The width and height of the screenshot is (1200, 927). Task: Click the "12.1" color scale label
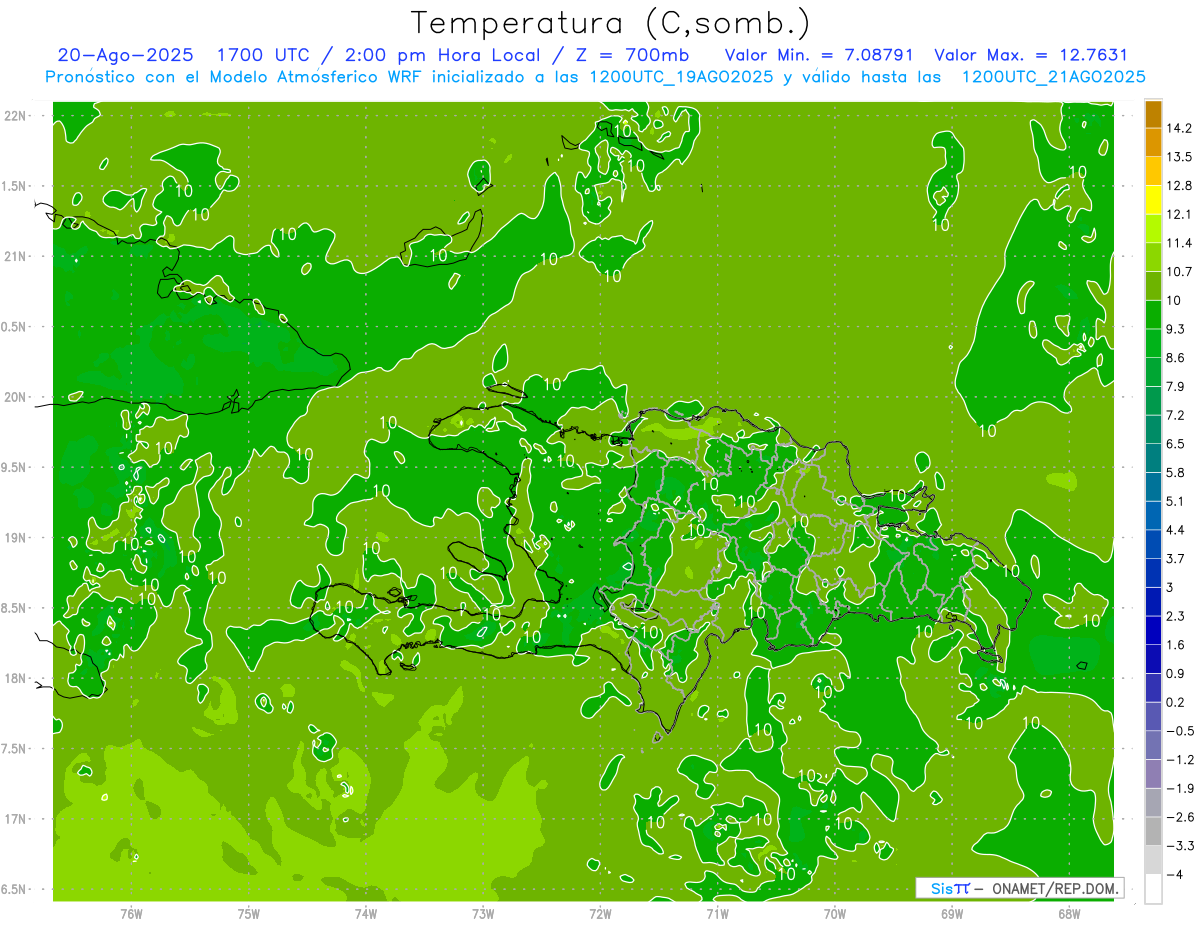click(1179, 214)
